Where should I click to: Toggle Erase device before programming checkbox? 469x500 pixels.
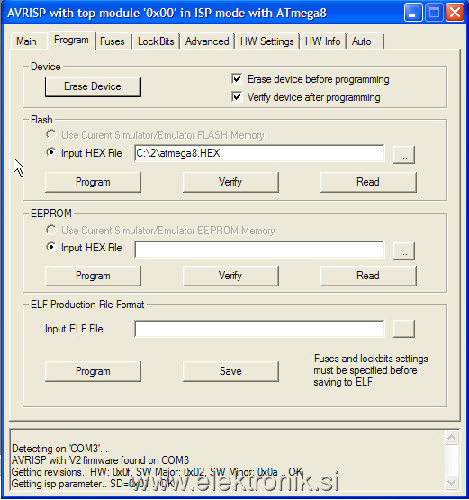tap(236, 79)
